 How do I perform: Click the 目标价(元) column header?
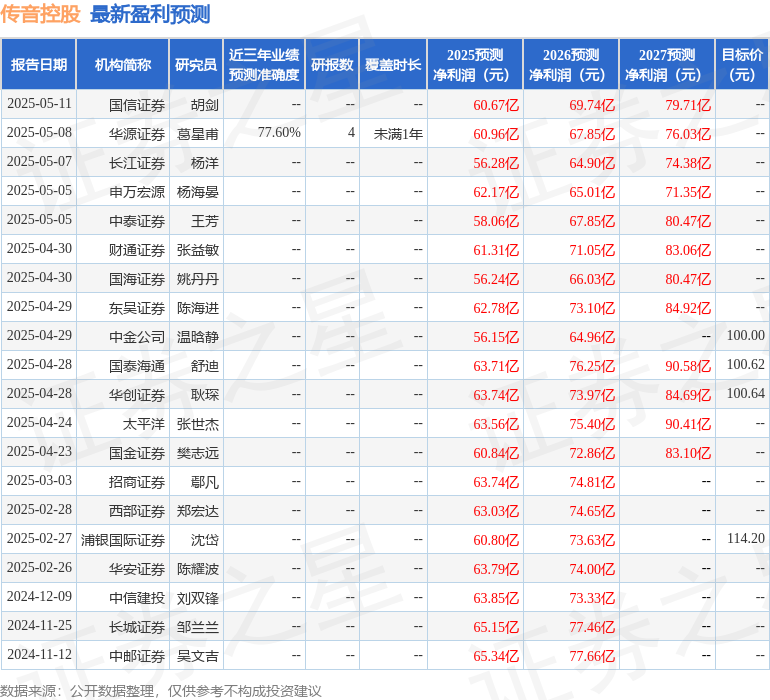(x=742, y=64)
